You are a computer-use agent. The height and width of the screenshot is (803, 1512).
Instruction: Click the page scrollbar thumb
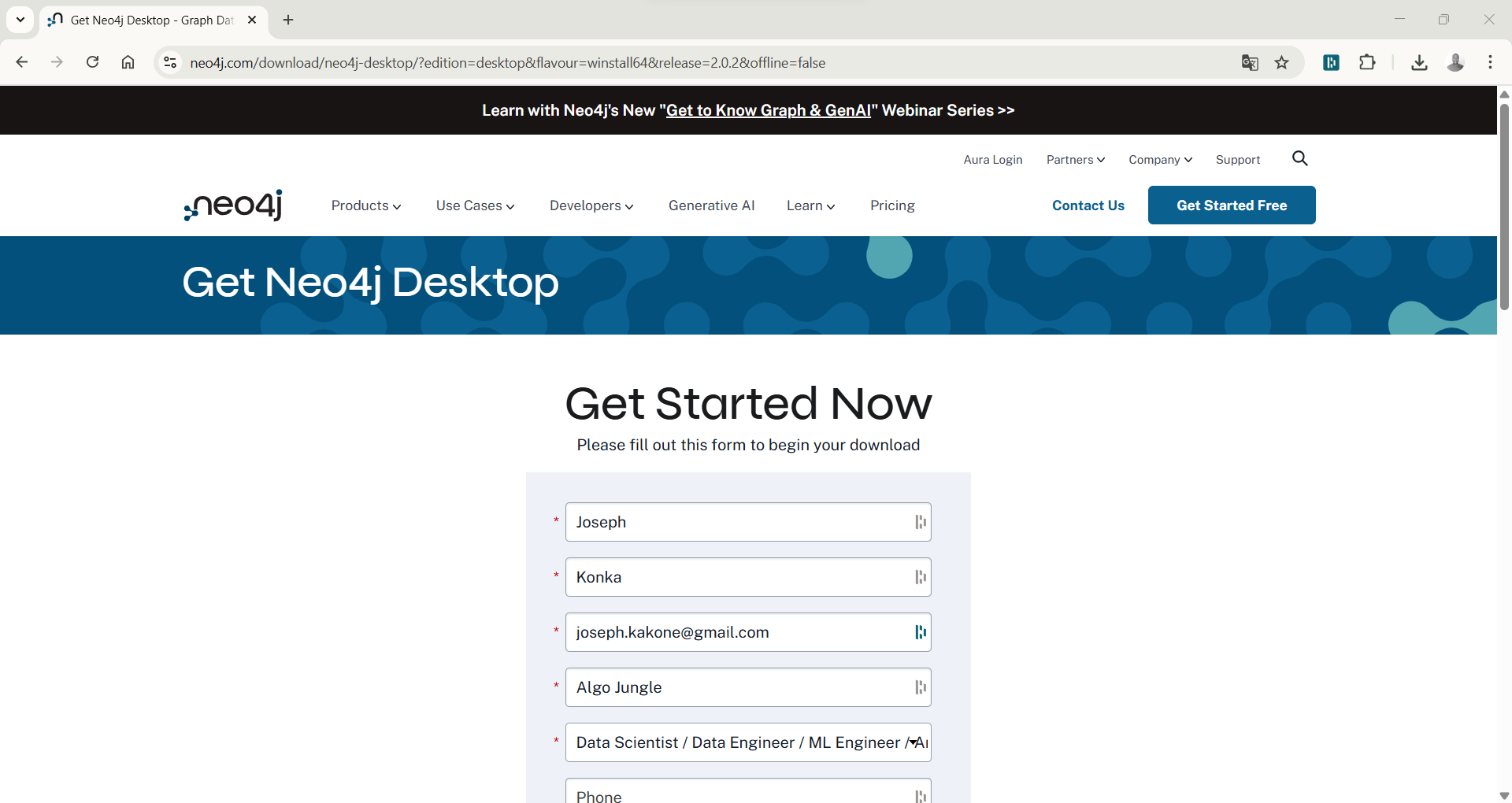(x=1504, y=206)
